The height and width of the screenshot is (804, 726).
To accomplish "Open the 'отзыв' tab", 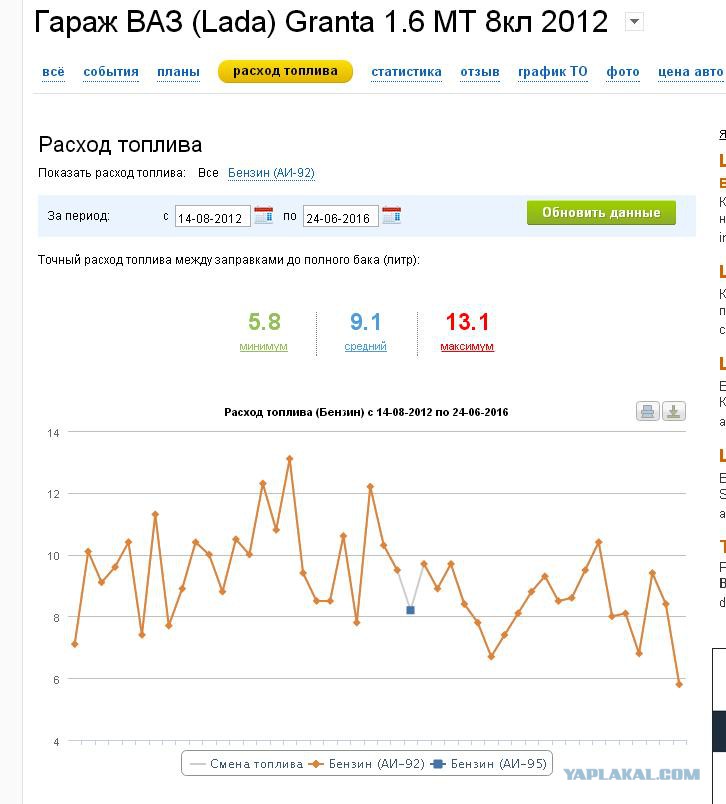I will pos(480,72).
